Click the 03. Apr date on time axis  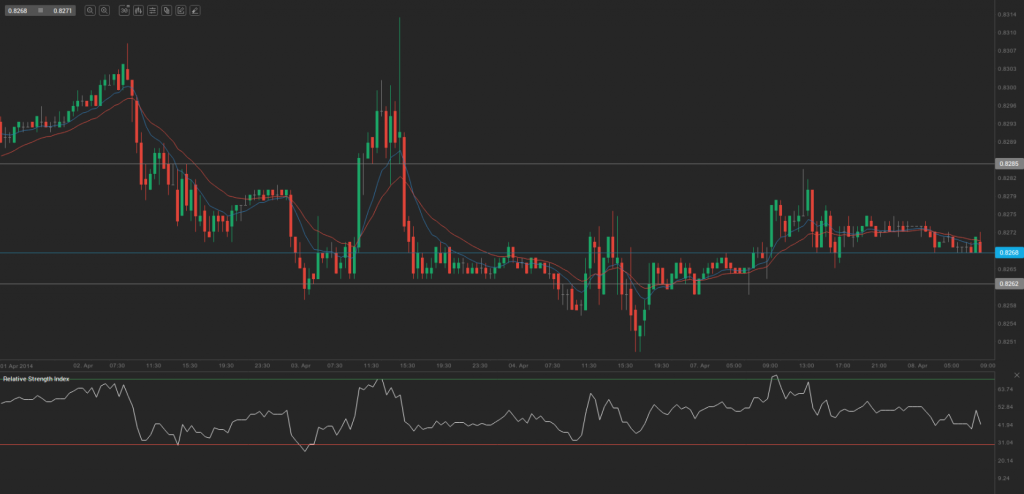(300, 366)
